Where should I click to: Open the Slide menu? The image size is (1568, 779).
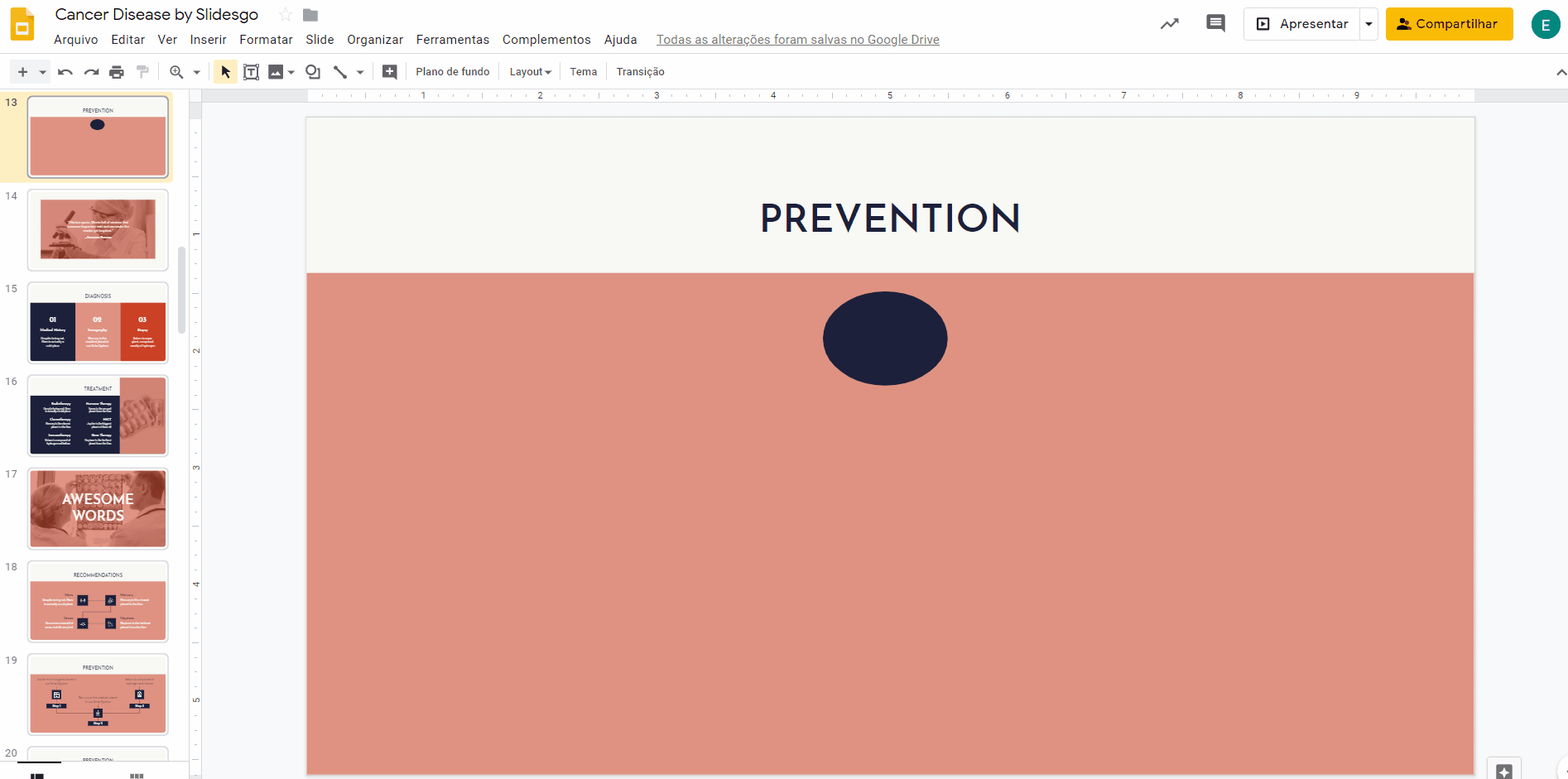[320, 40]
